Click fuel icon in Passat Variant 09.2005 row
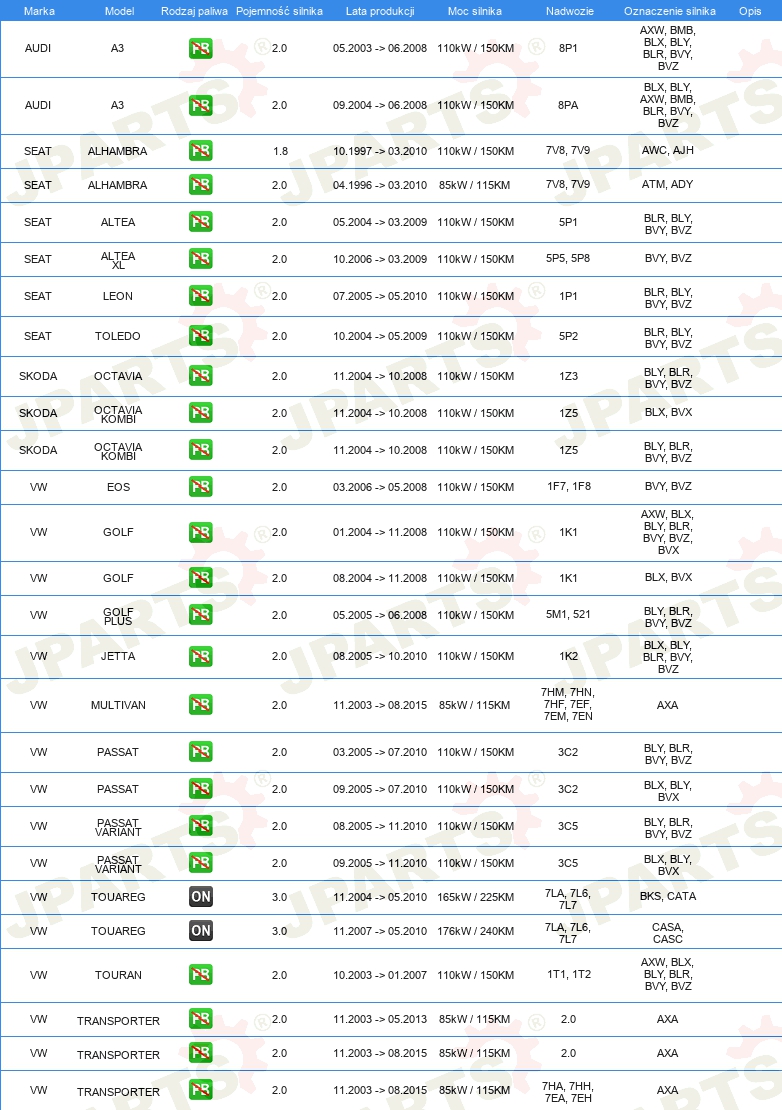This screenshot has height=1110, width=782. coord(201,863)
